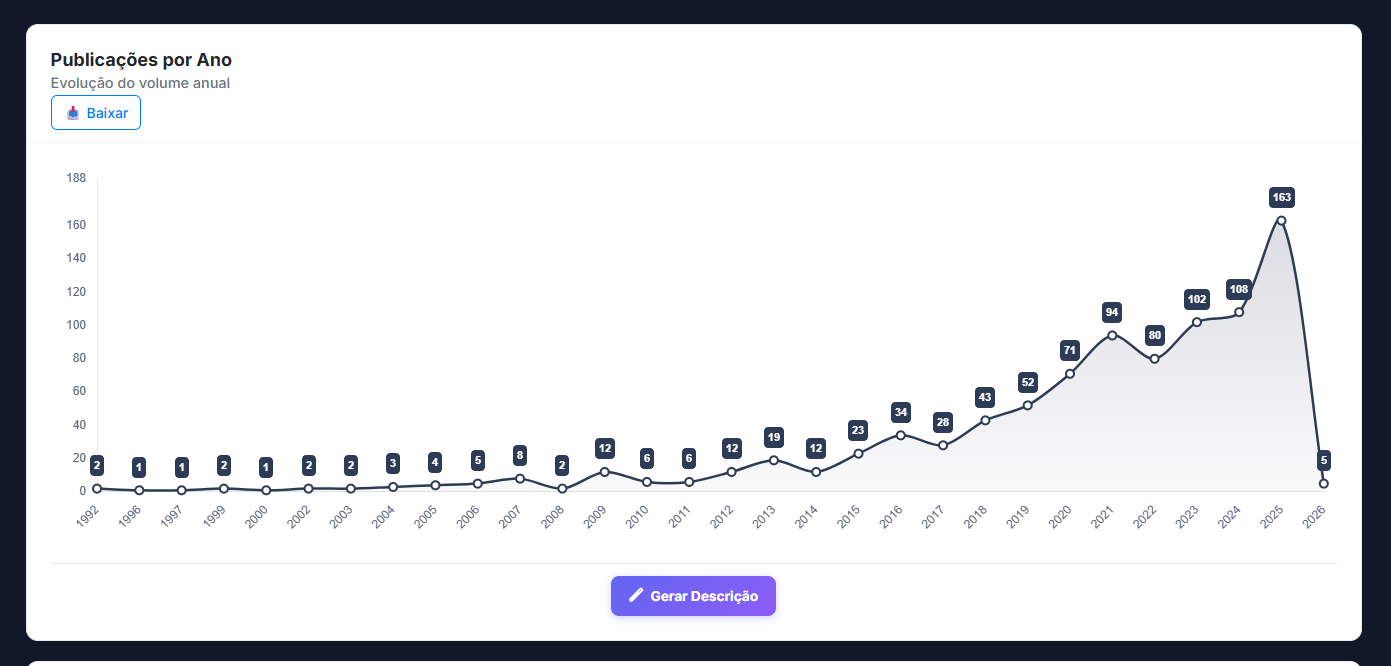
Task: Click the 2009 data point marker
Action: point(605,472)
